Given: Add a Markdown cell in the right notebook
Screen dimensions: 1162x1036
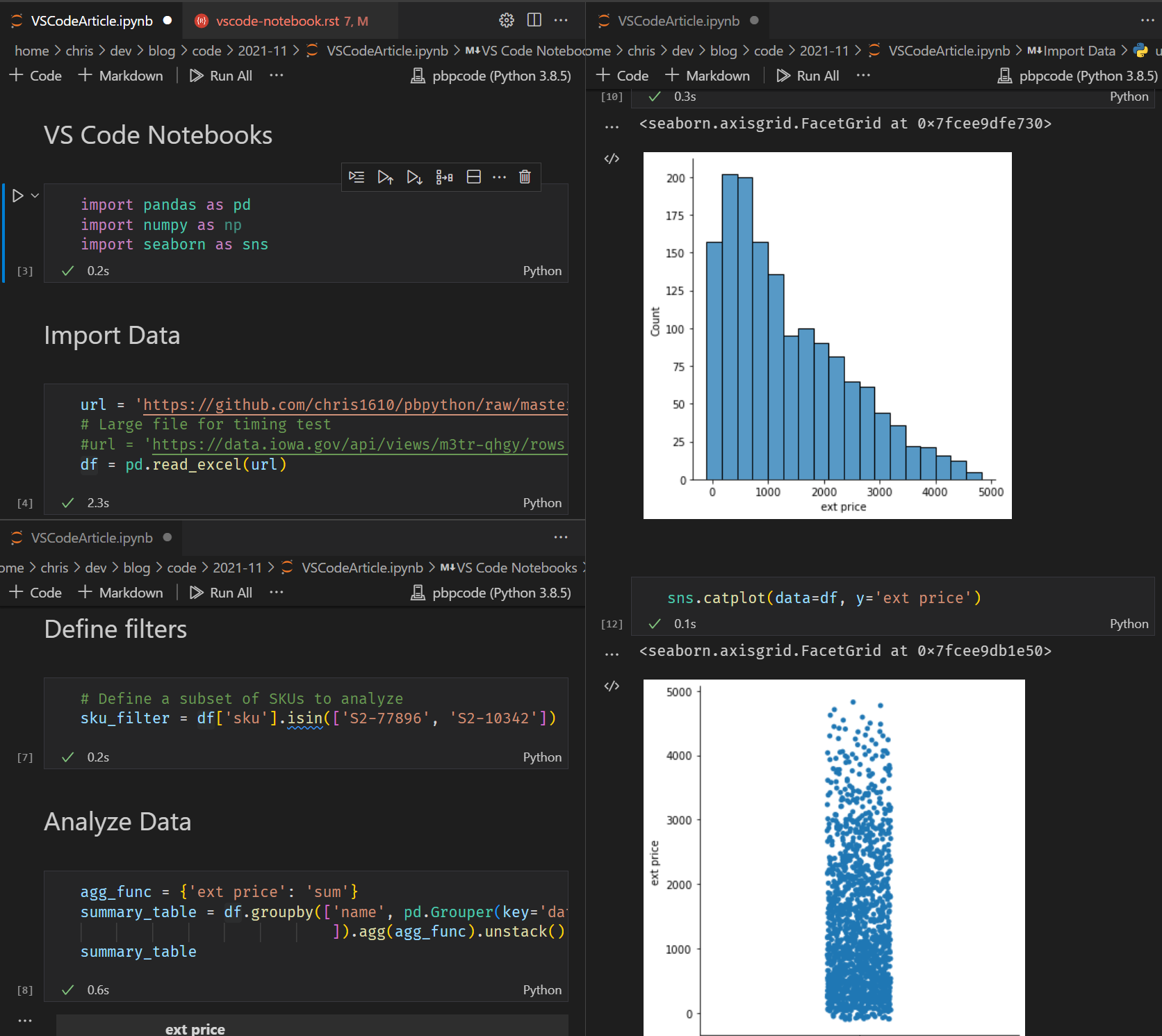Looking at the screenshot, I should tap(708, 75).
